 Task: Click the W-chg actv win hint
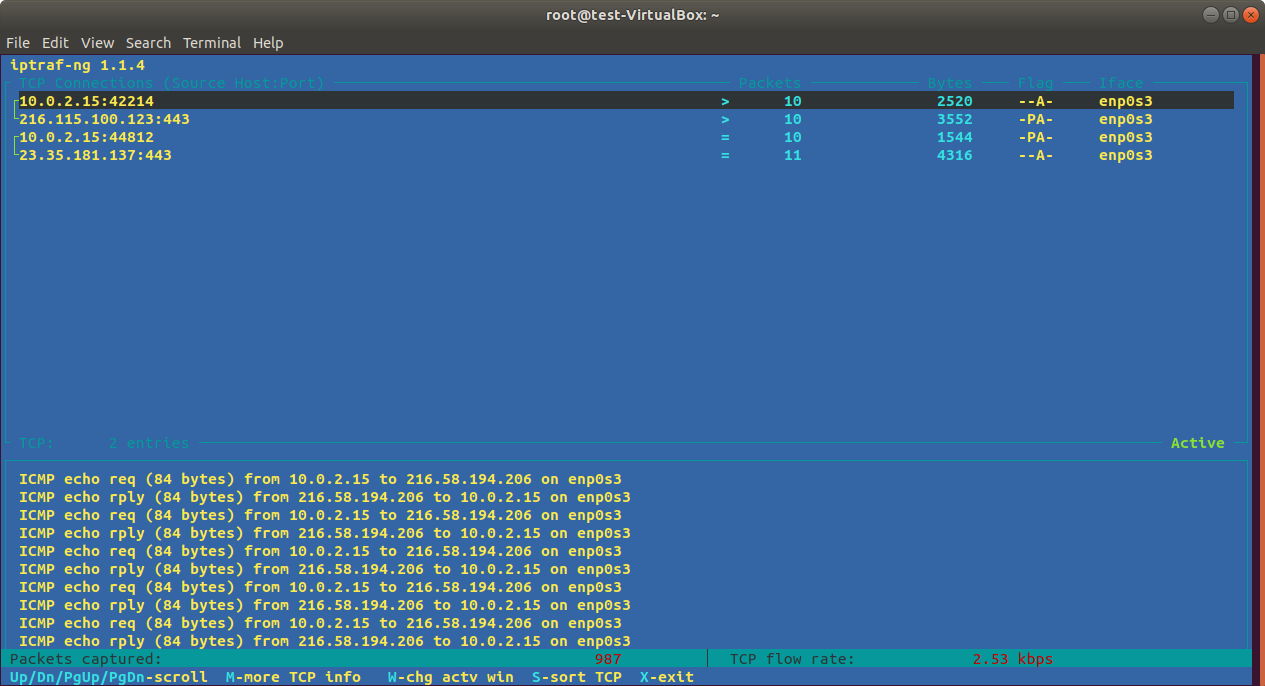tap(451, 677)
